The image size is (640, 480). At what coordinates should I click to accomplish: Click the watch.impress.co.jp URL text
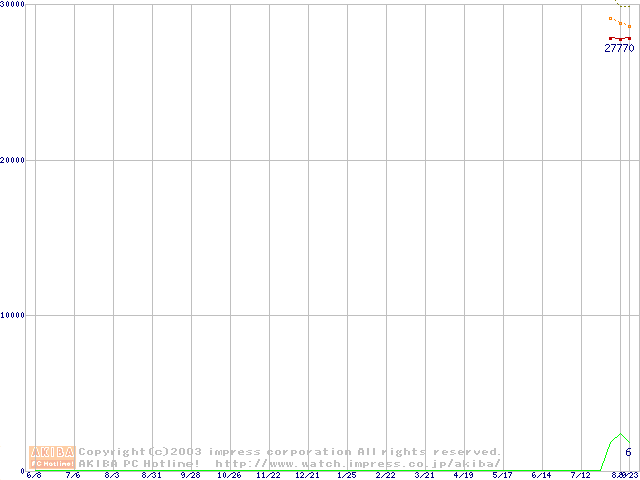click(x=358, y=463)
